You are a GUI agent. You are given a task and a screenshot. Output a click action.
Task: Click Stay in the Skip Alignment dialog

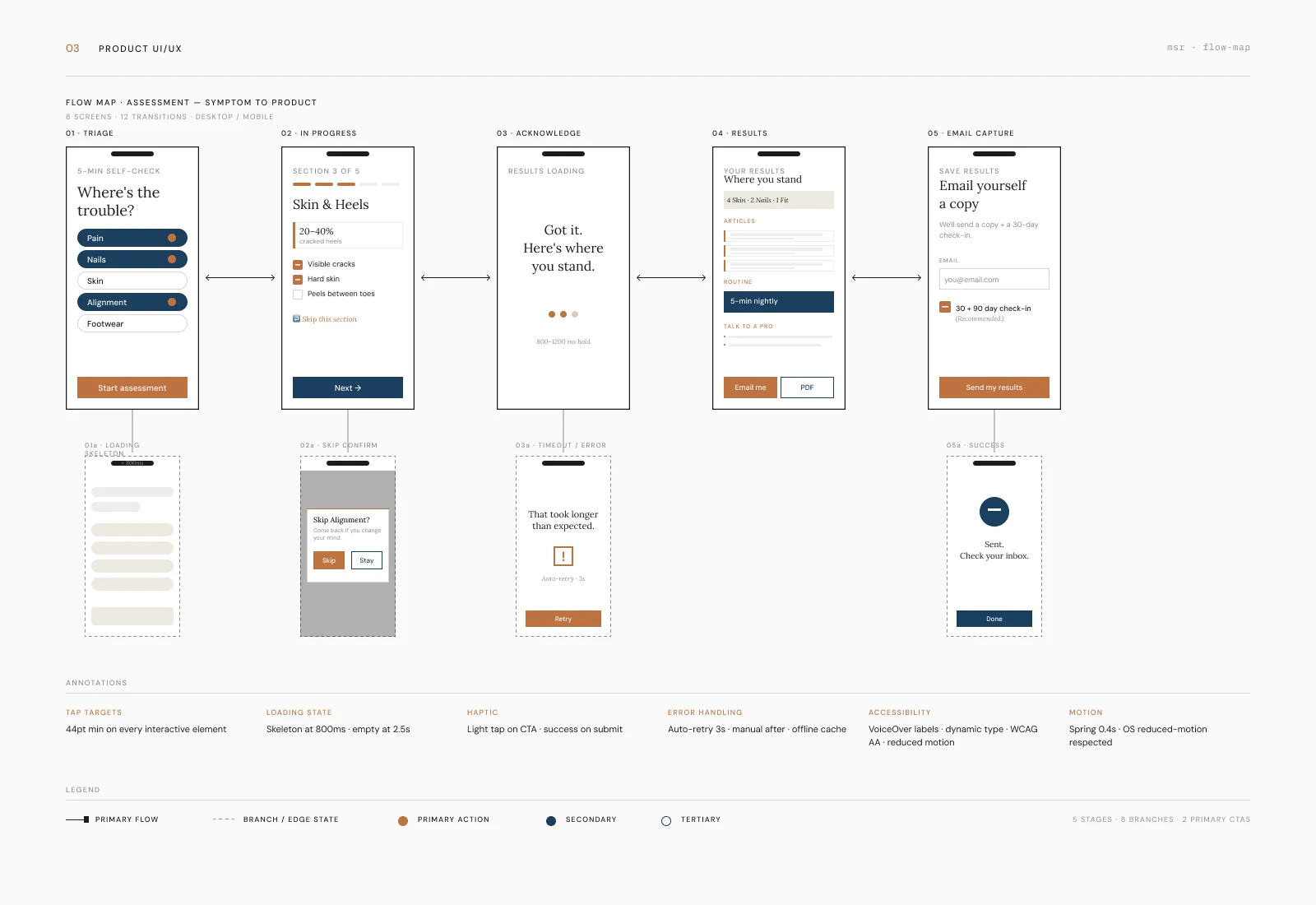tap(367, 560)
